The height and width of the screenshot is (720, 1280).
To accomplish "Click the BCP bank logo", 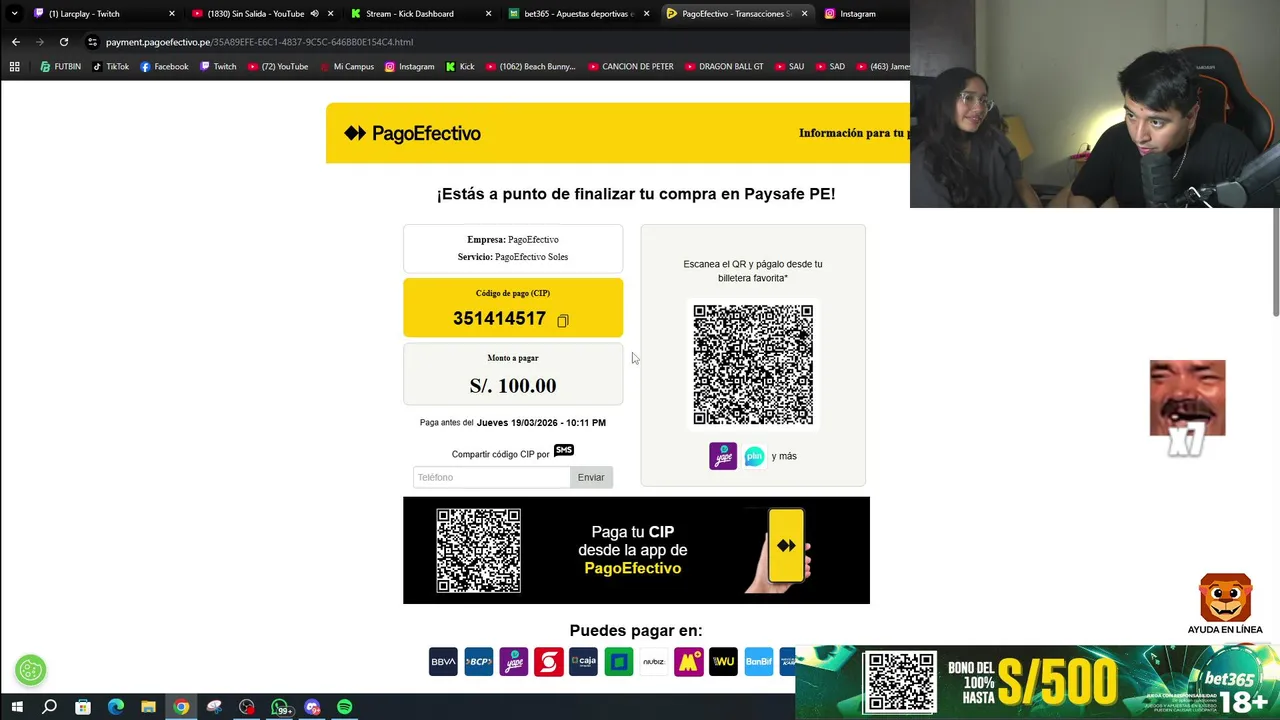I will [478, 662].
